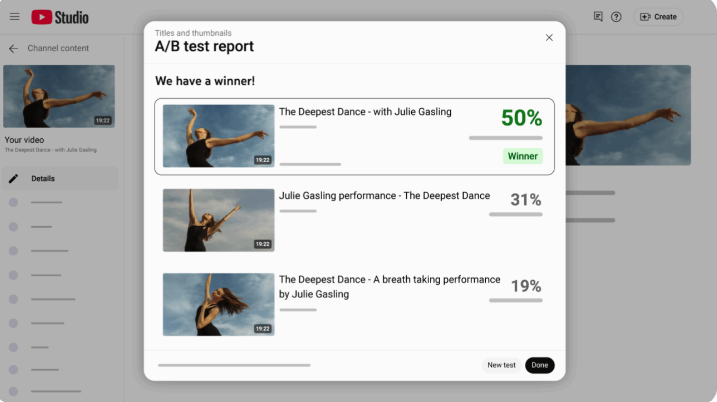
Task: Click the Channel content heading link
Action: pyautogui.click(x=60, y=48)
